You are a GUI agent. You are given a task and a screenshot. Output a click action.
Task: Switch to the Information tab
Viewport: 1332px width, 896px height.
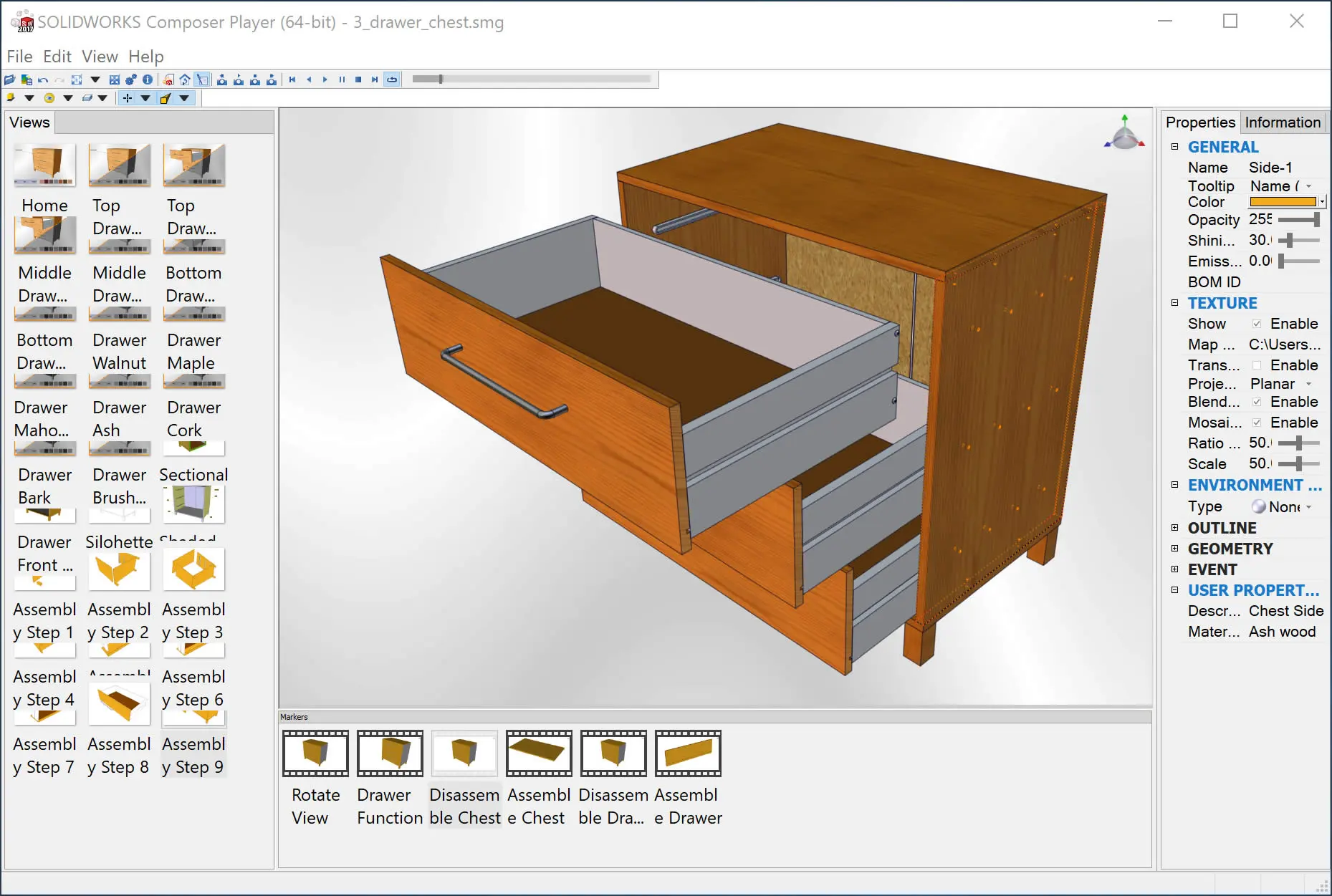(x=1283, y=122)
